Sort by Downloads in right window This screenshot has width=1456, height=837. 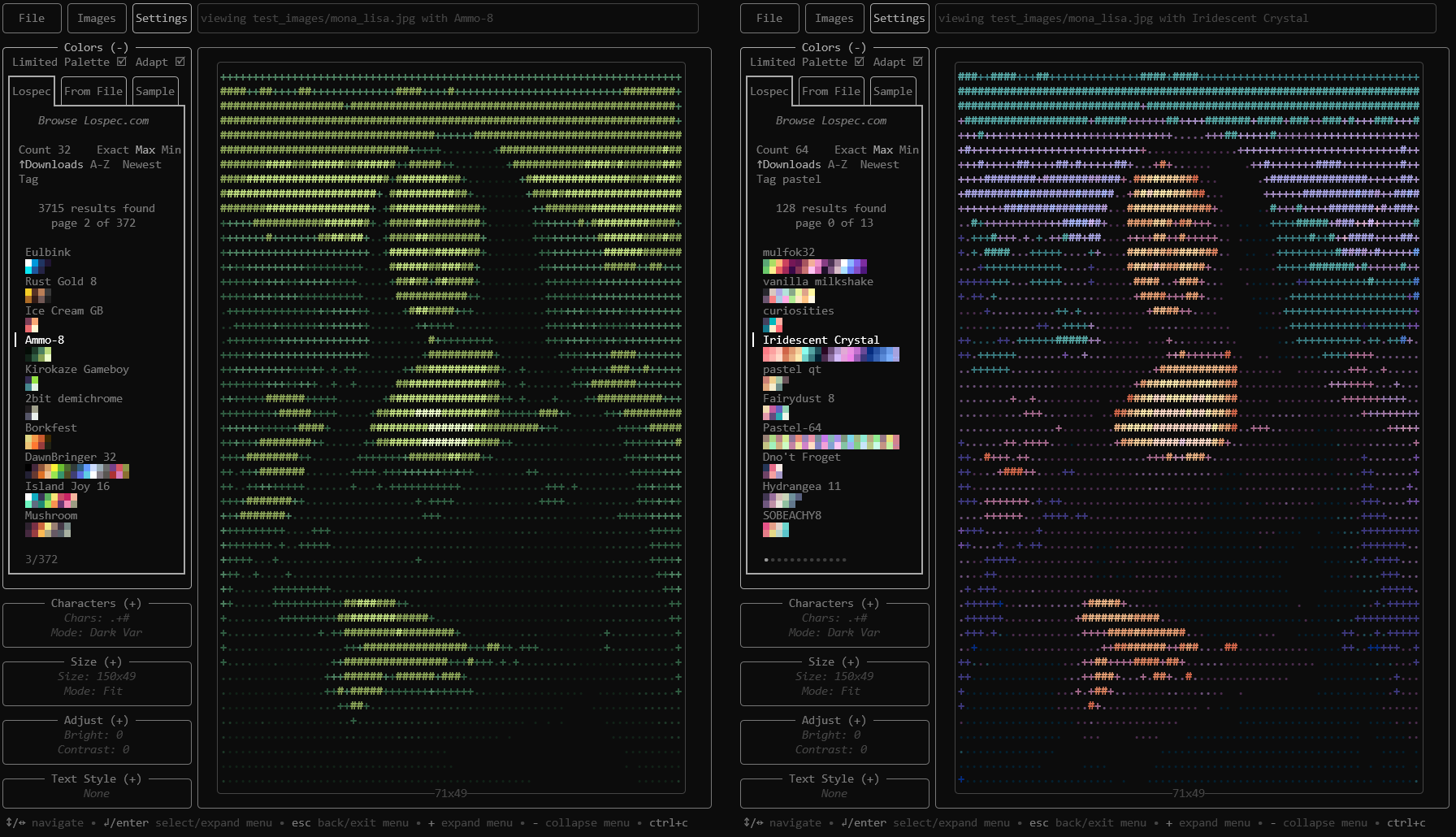(x=789, y=164)
